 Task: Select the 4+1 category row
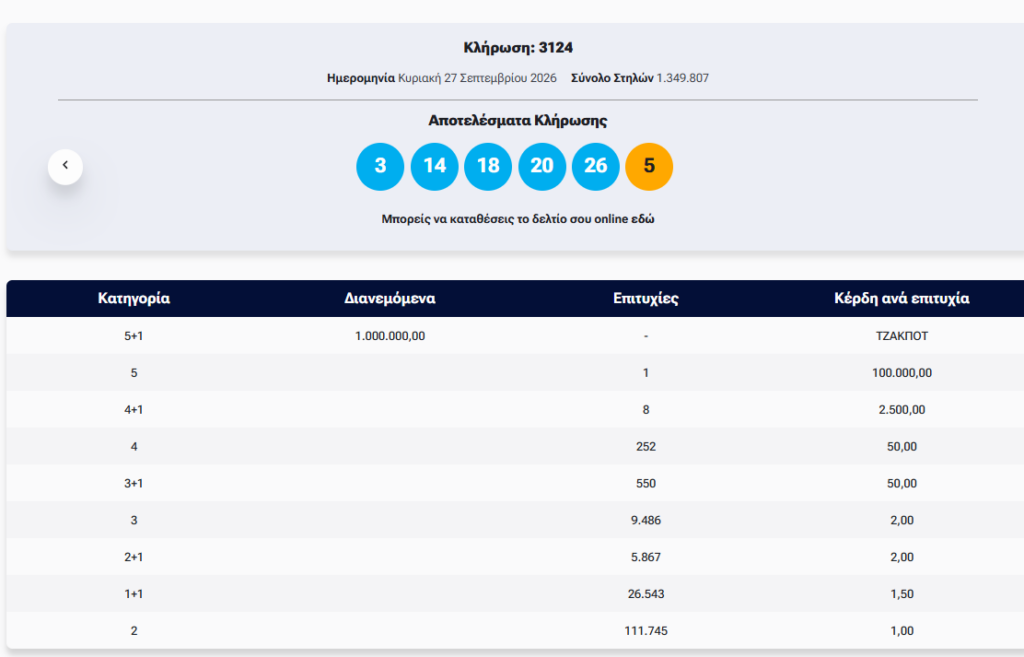click(x=515, y=409)
